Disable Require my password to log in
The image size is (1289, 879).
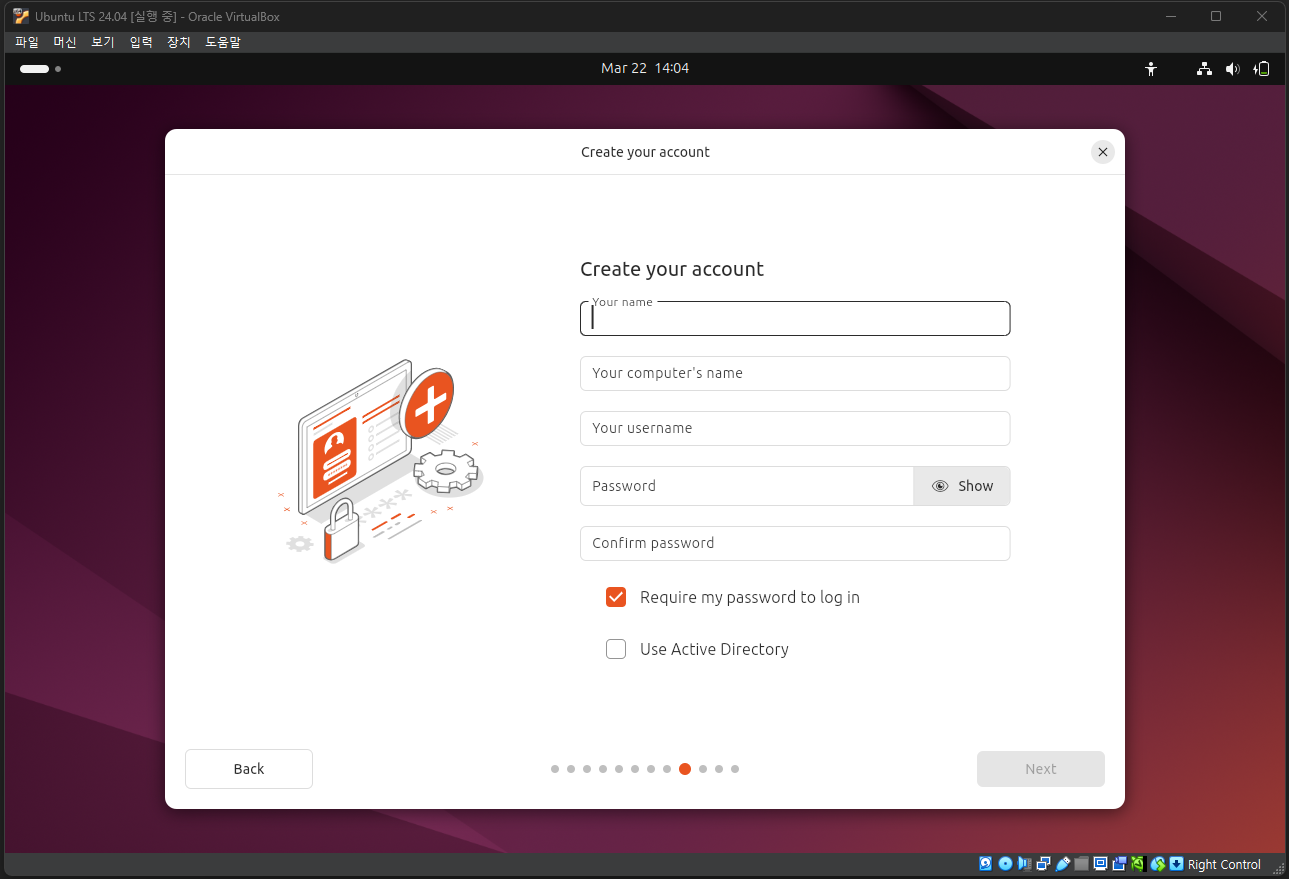pyautogui.click(x=616, y=597)
